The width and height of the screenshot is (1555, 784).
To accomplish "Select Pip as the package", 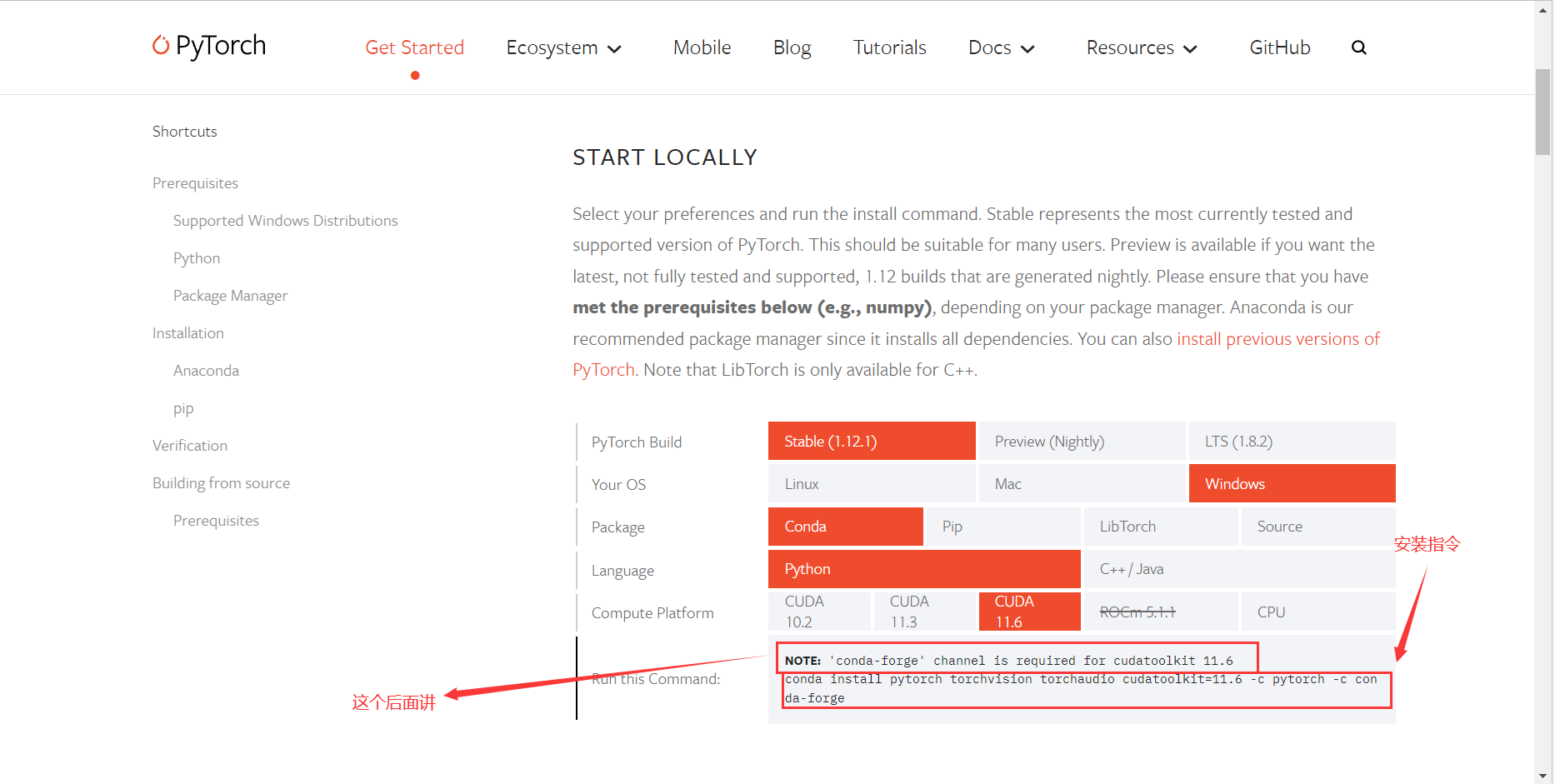I will coord(1002,527).
